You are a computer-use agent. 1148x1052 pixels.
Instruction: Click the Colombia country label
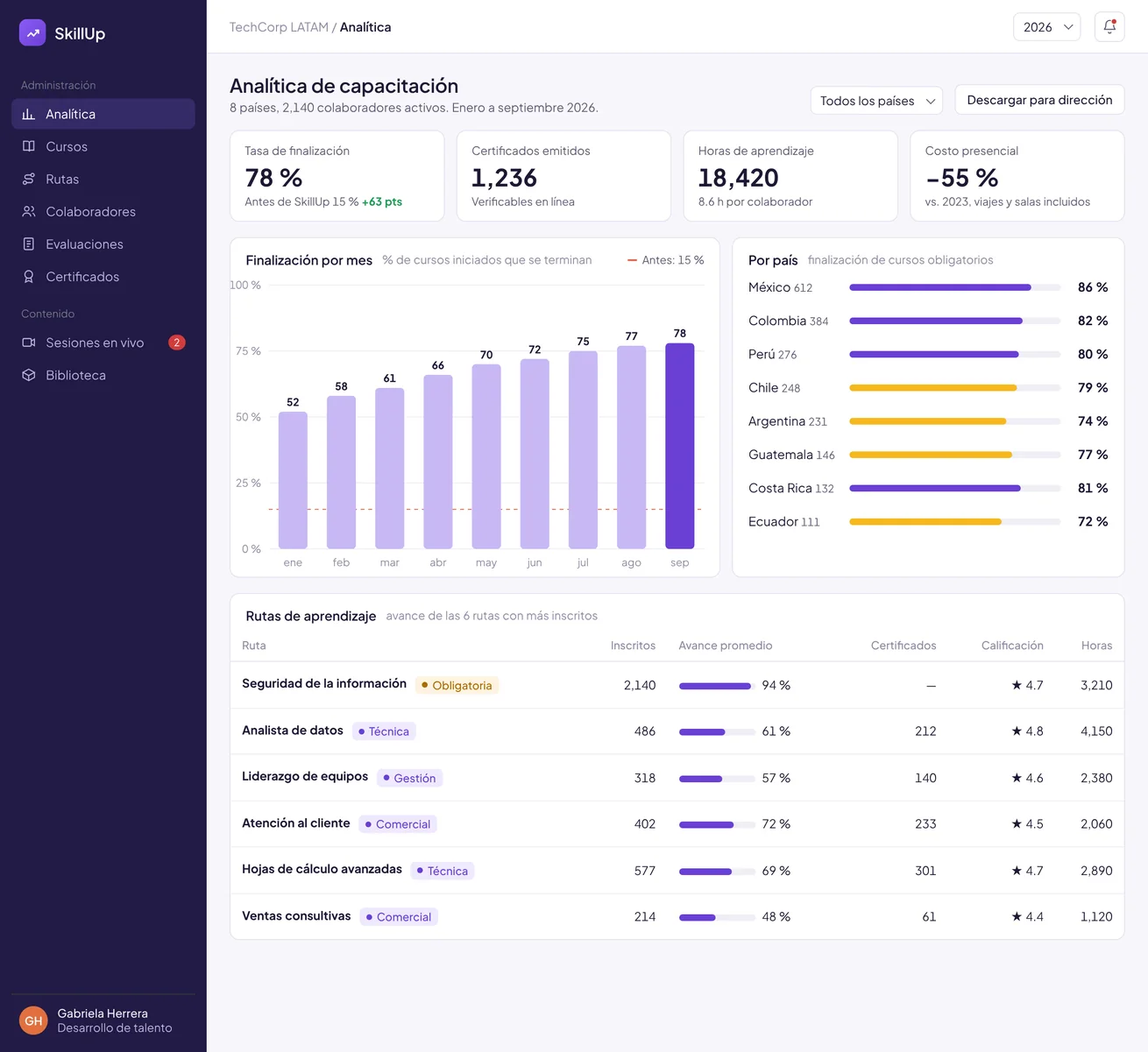pos(777,321)
